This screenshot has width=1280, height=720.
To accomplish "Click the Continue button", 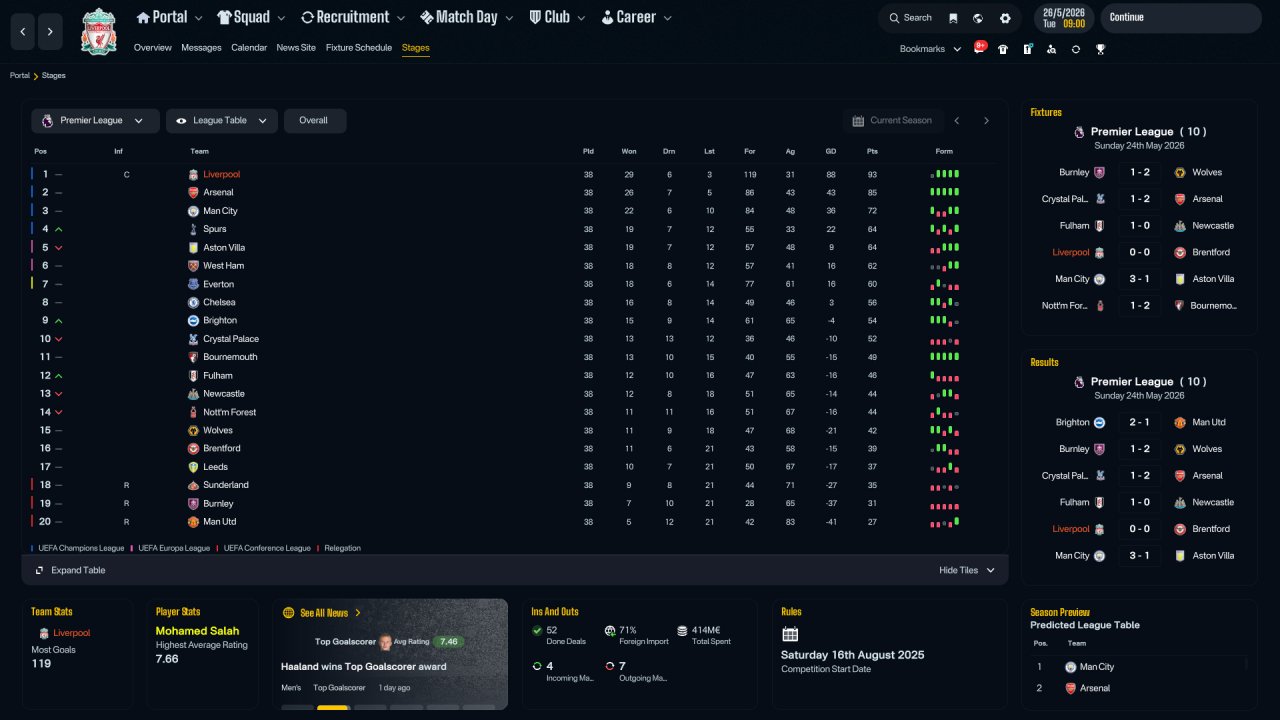I will (1181, 18).
